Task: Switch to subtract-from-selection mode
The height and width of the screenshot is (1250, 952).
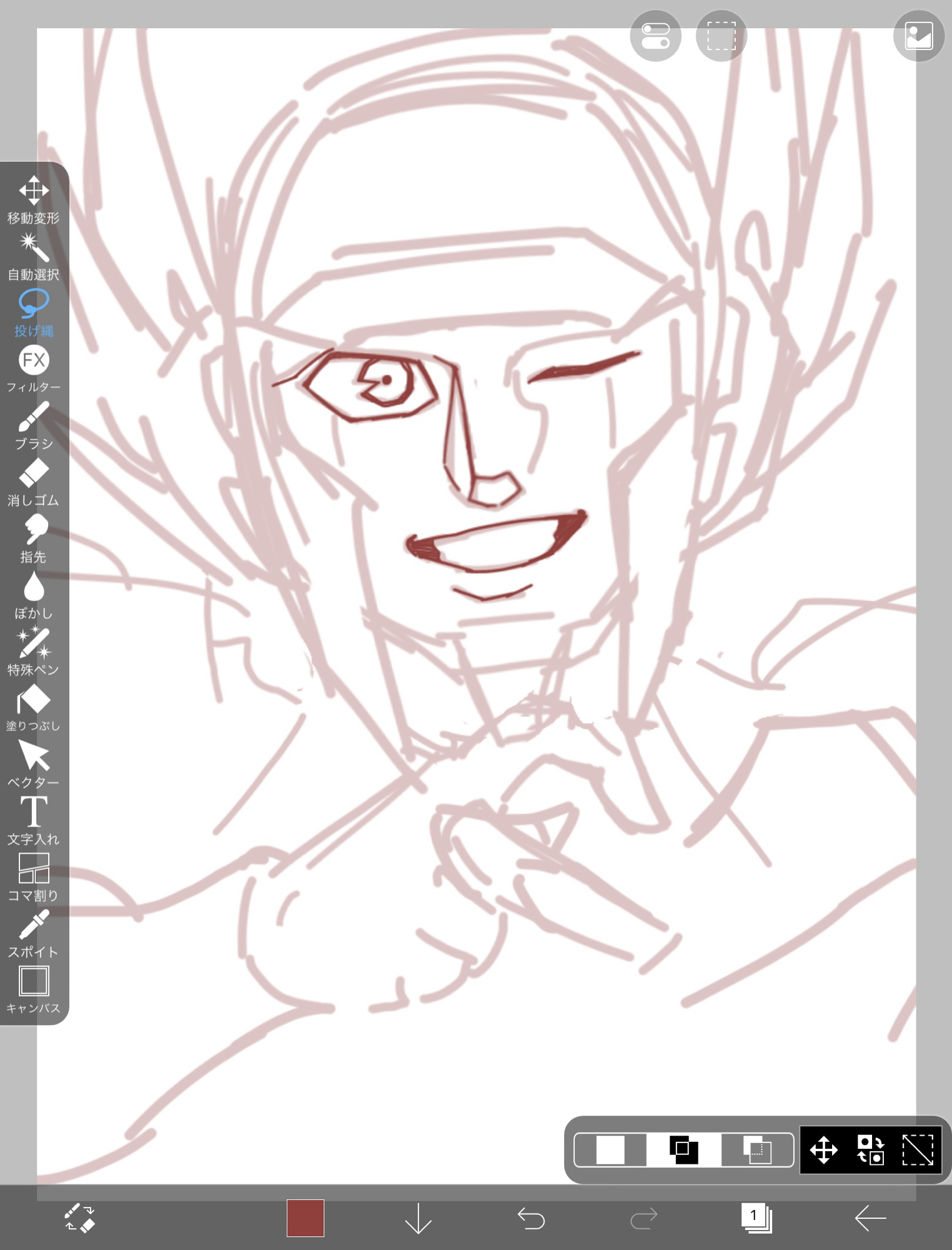Action: point(757,1150)
